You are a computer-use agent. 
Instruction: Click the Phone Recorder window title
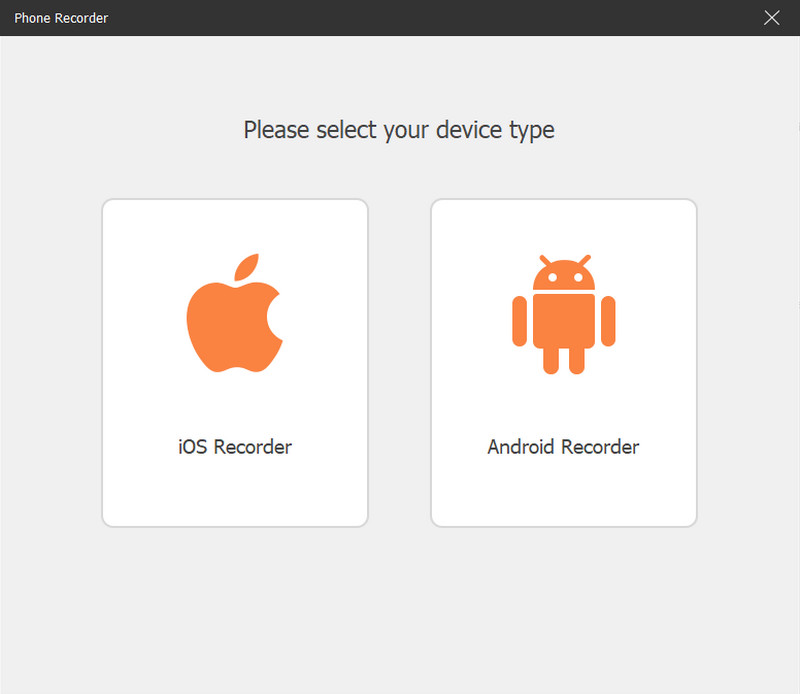click(x=61, y=18)
